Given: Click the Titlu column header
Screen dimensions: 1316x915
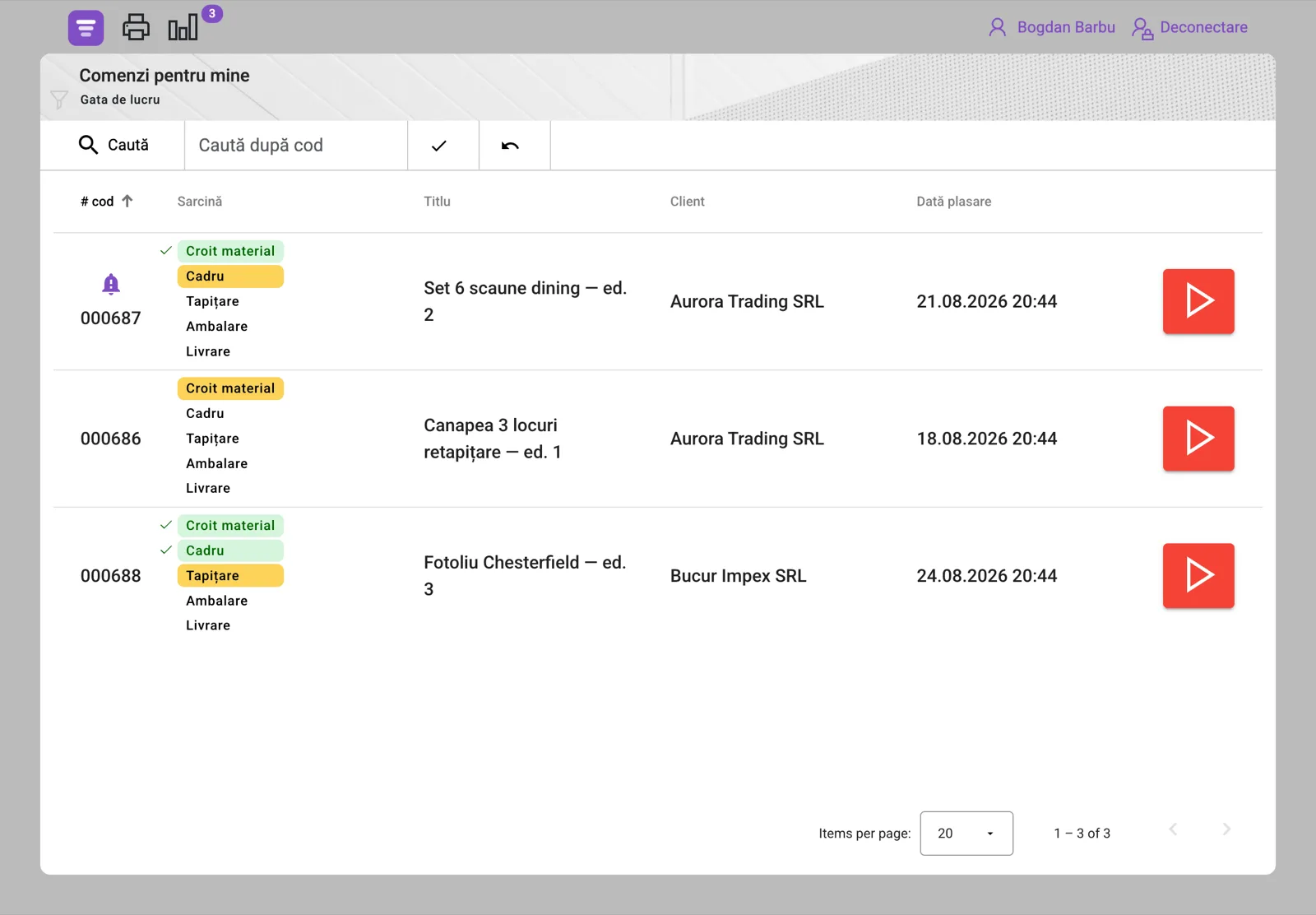Looking at the screenshot, I should pos(437,202).
